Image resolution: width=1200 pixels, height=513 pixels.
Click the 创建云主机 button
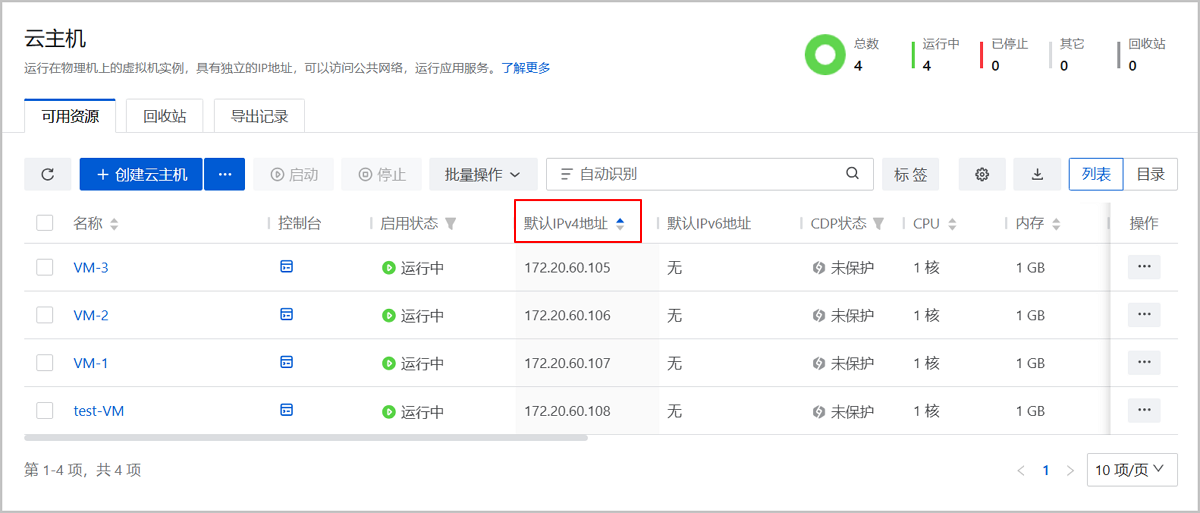click(x=141, y=174)
